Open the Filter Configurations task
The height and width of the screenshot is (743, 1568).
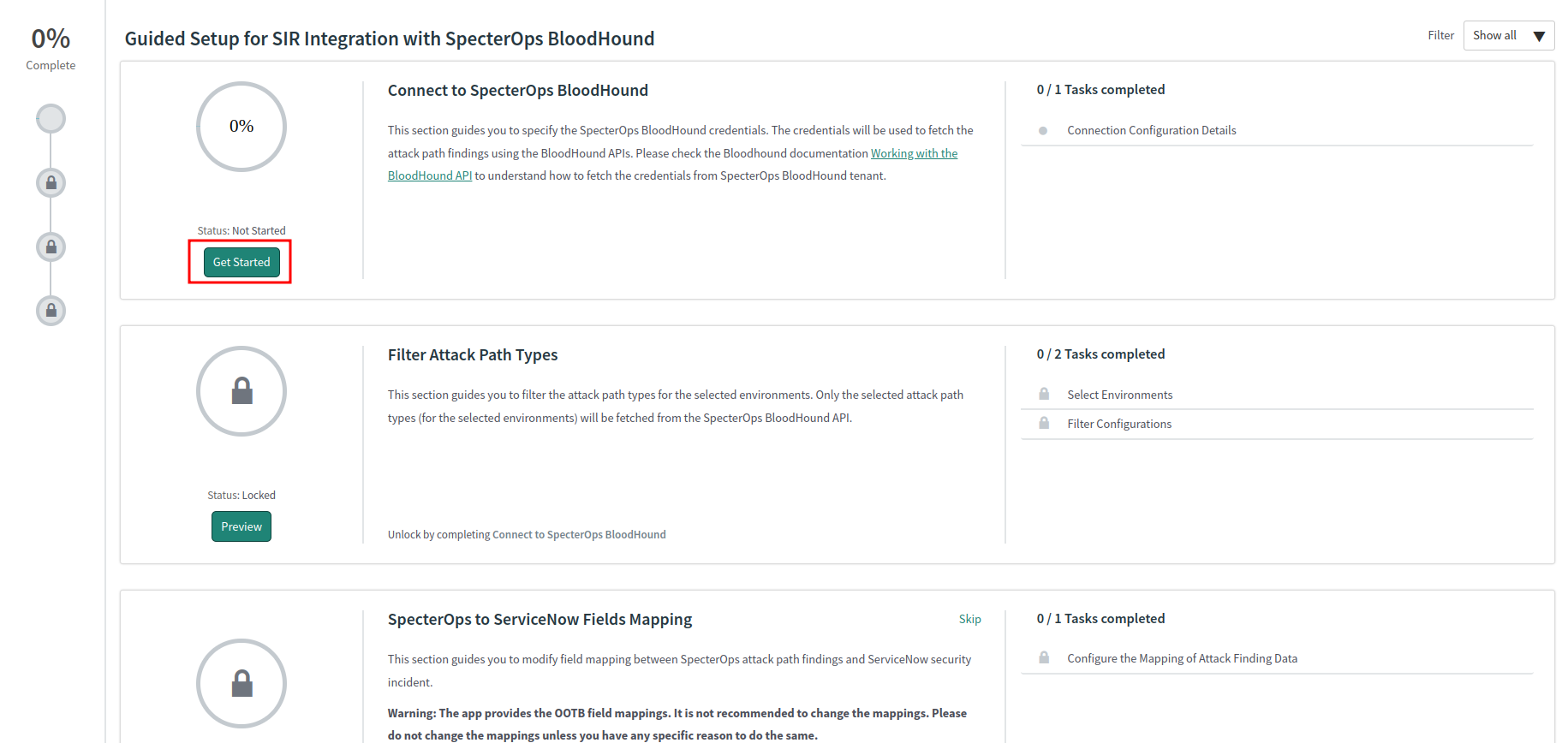(1119, 424)
